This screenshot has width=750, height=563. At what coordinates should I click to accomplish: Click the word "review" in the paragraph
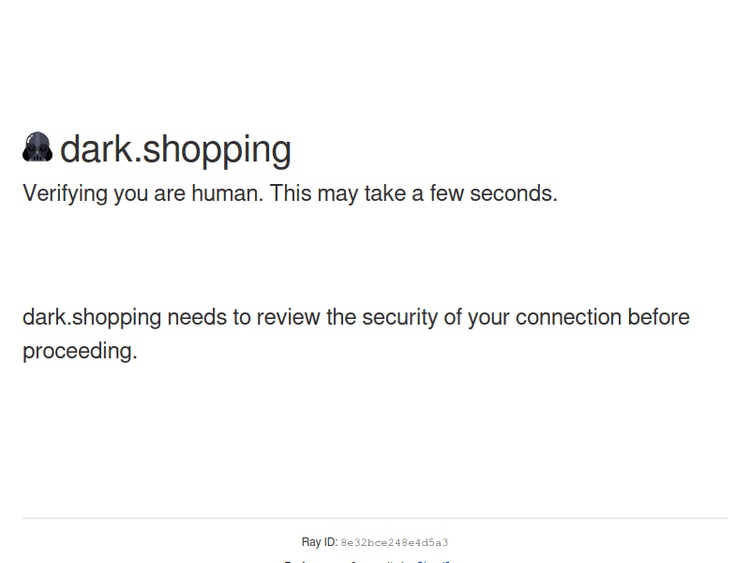point(288,318)
